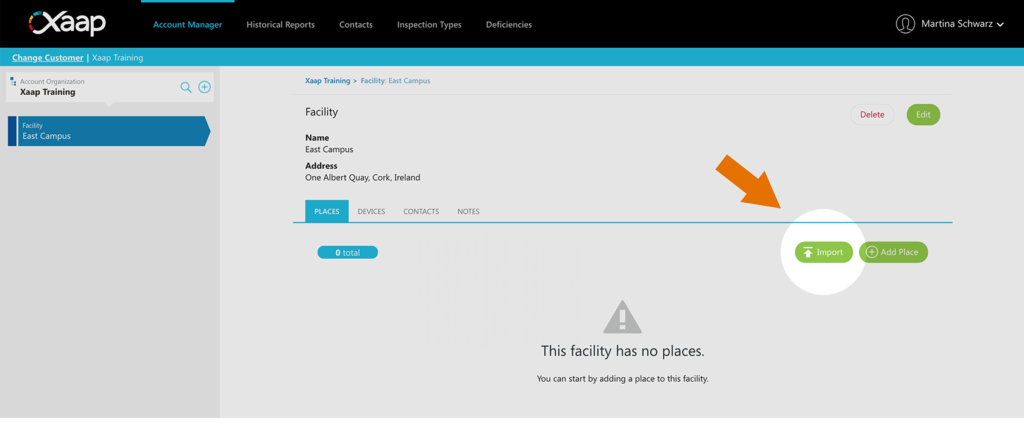
Task: Go to Historical Reports
Action: [280, 25]
